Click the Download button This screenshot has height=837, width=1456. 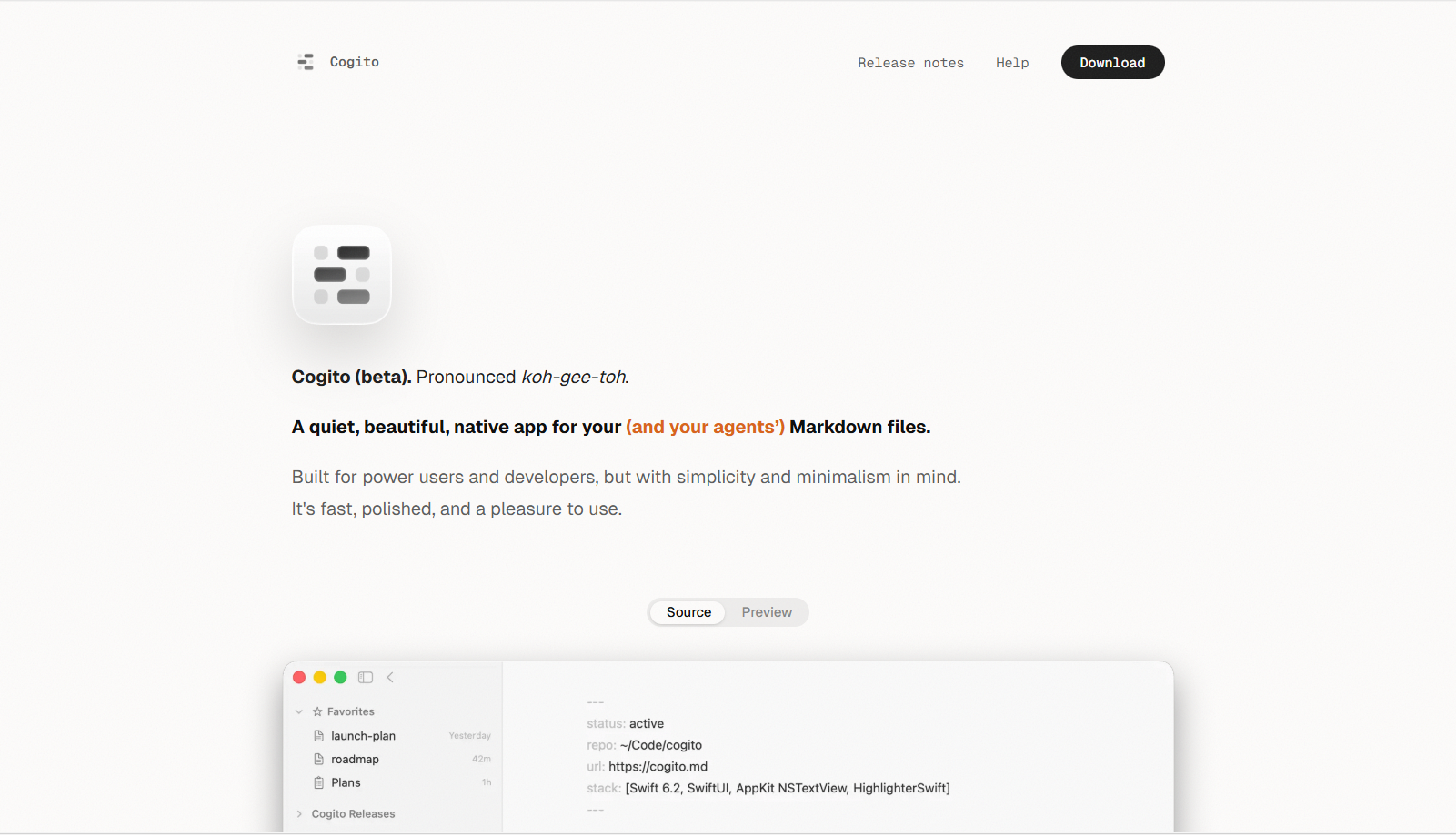pyautogui.click(x=1112, y=63)
